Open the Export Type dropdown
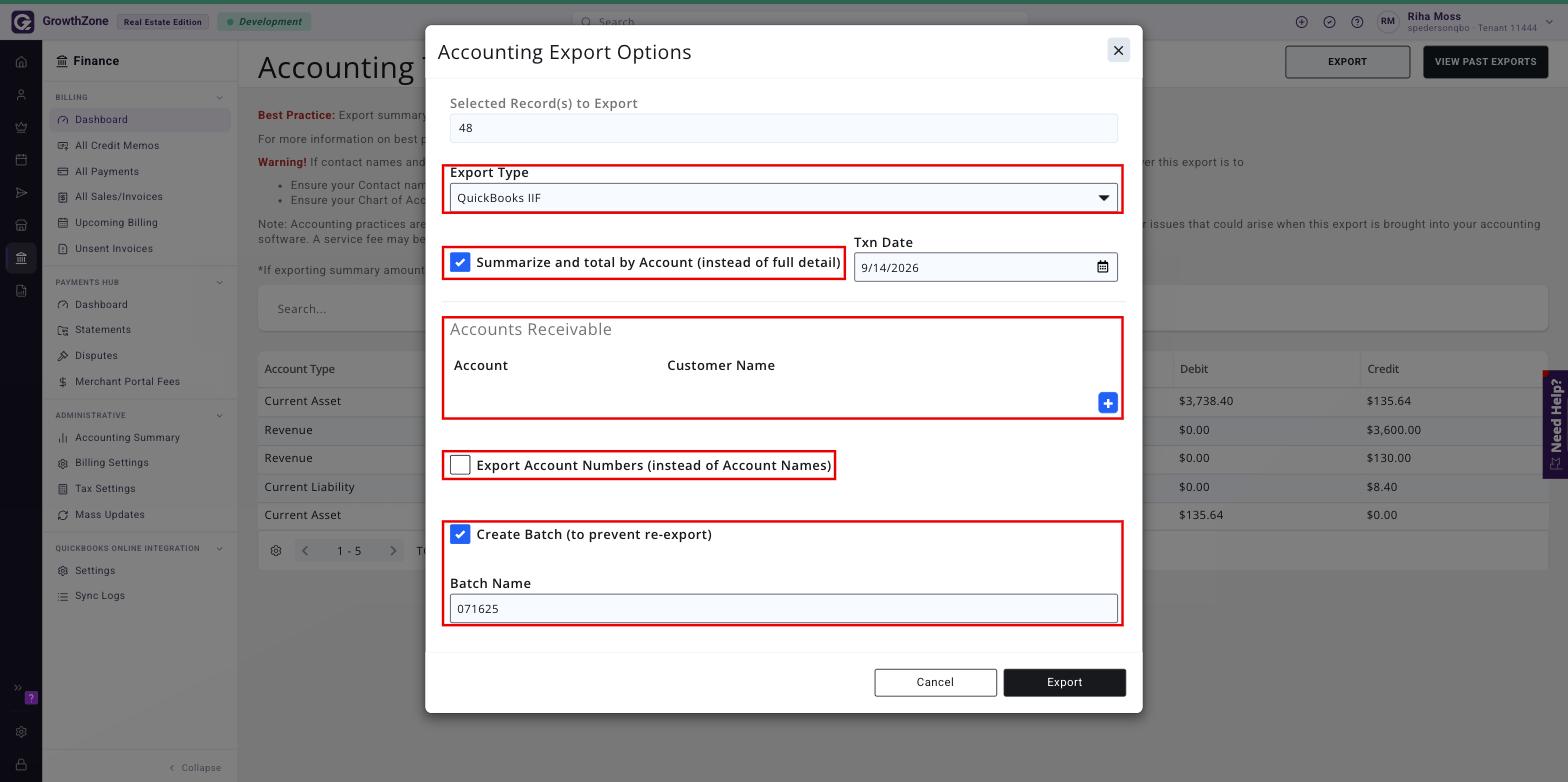This screenshot has height=782, width=1568. click(784, 198)
